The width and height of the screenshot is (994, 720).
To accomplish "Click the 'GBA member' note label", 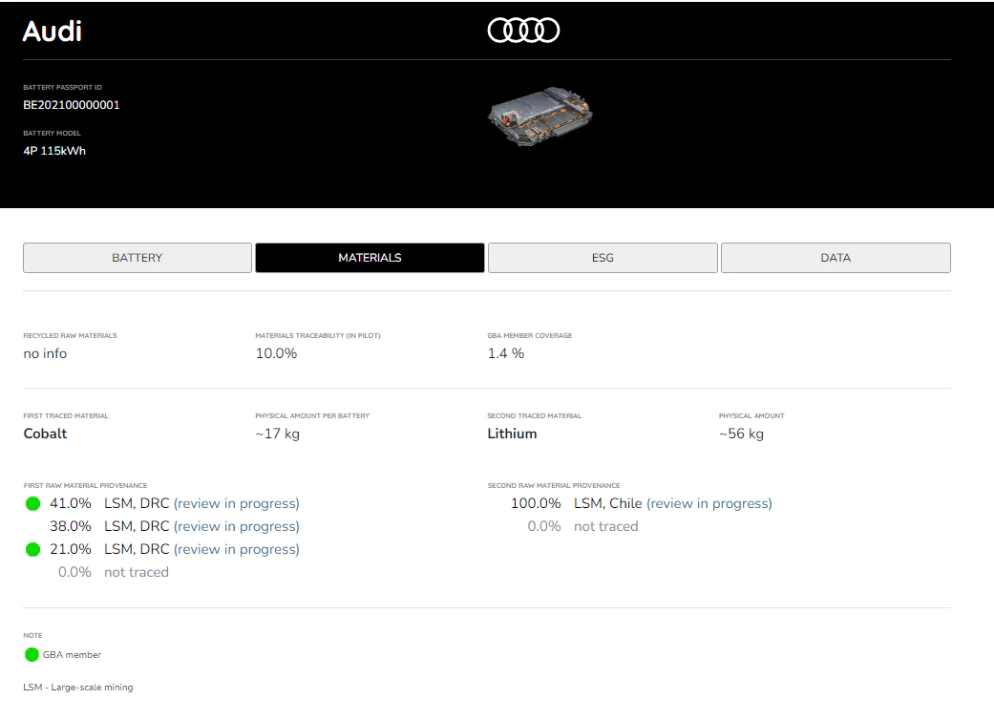I will click(72, 655).
